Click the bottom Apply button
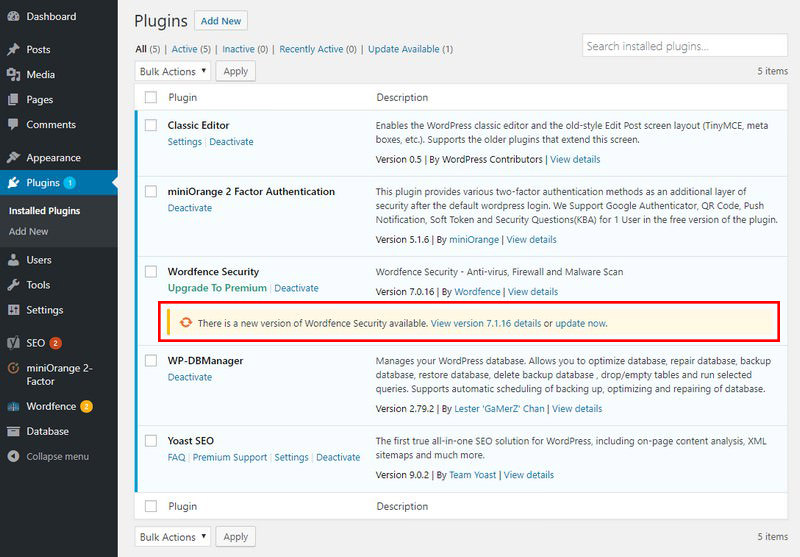The width and height of the screenshot is (800, 557). (236, 537)
